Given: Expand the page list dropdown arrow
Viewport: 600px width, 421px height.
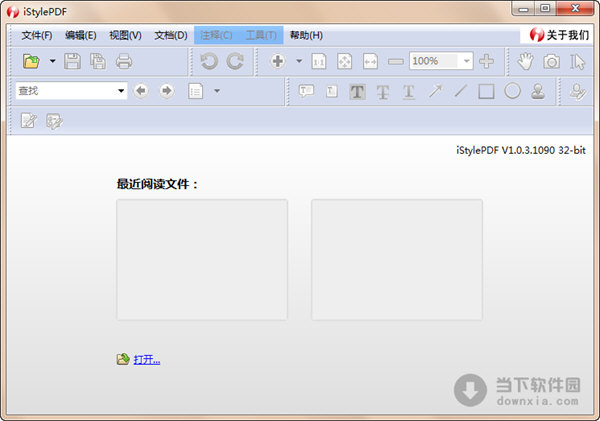Looking at the screenshot, I should click(x=217, y=91).
